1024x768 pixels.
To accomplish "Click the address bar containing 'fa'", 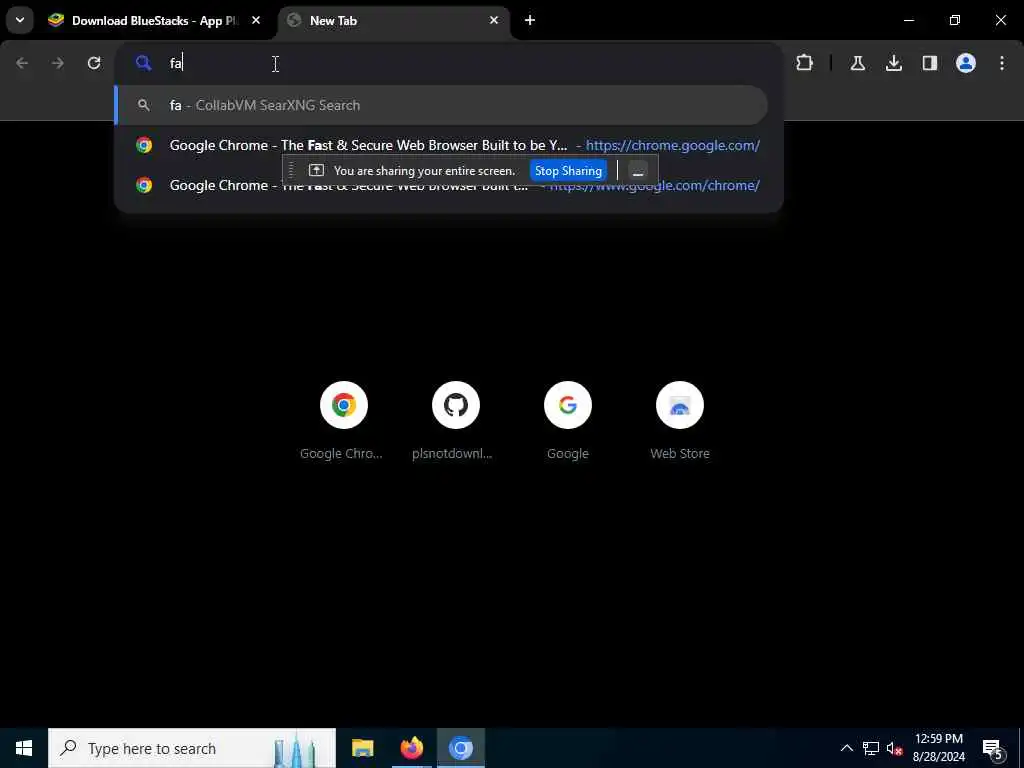I will [x=448, y=63].
